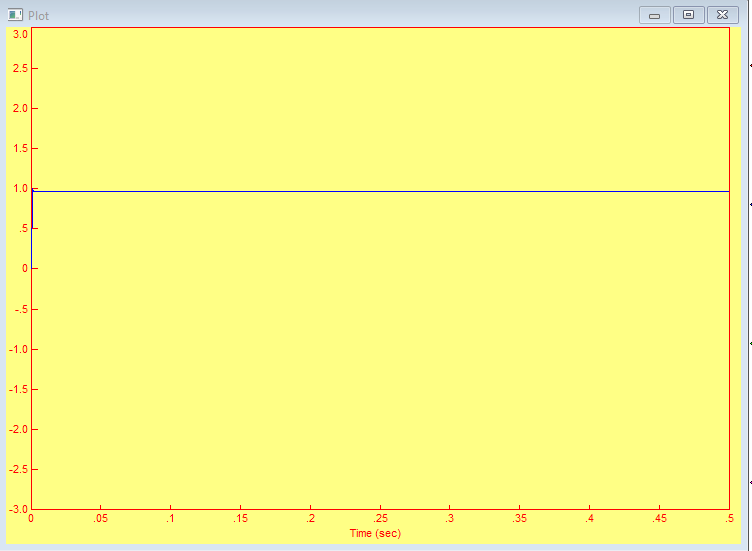Viewport: 752px width, 551px height.
Task: Click the .1 x-axis tick label
Action: (170, 518)
